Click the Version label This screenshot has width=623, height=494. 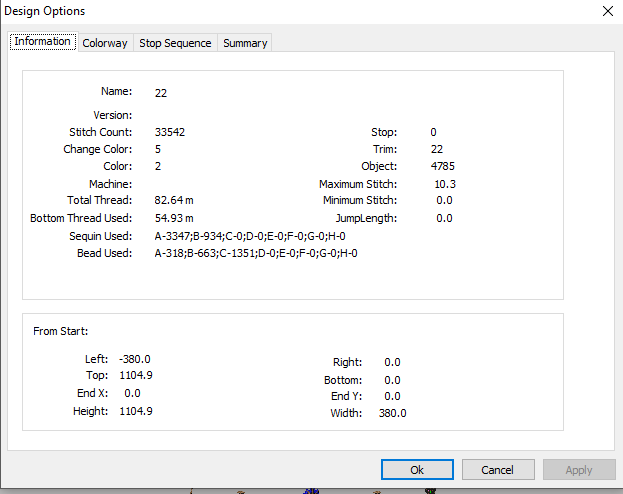pos(112,115)
